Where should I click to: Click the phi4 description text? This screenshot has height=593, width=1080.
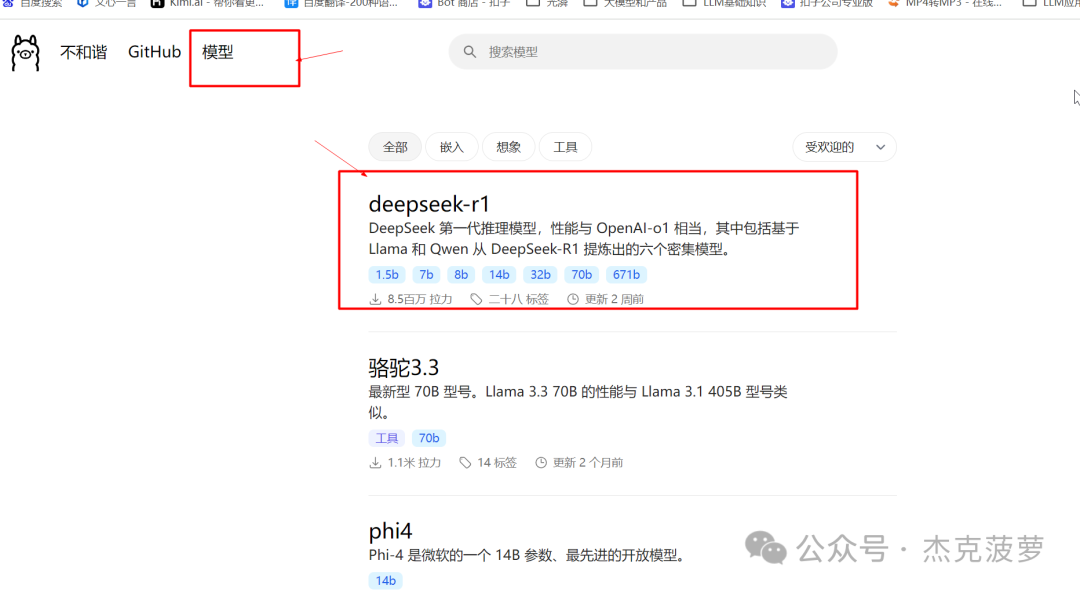(529, 555)
